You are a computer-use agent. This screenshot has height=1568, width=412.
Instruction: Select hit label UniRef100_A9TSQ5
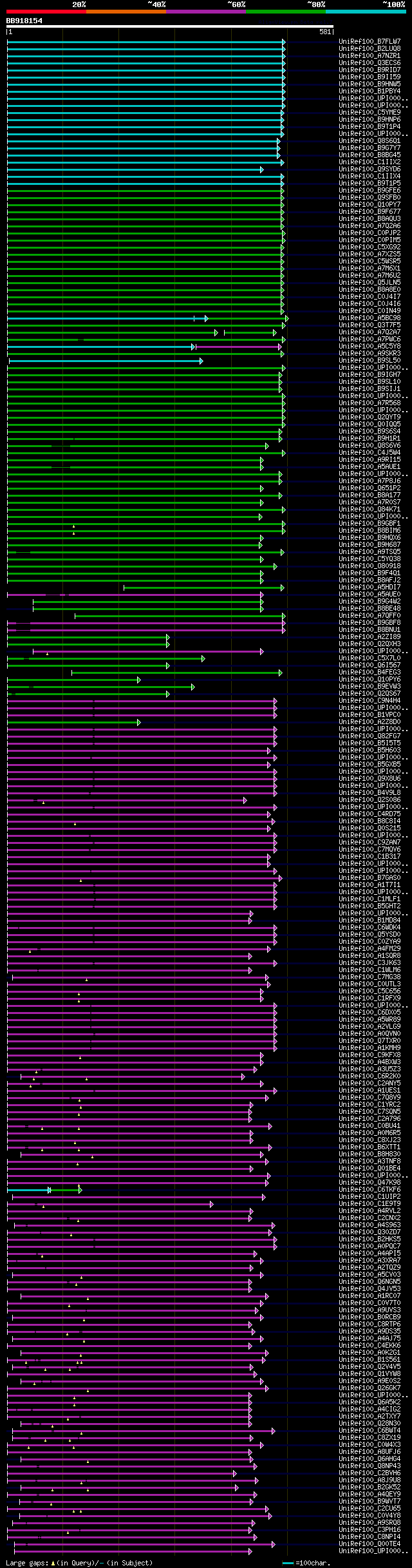point(370,551)
